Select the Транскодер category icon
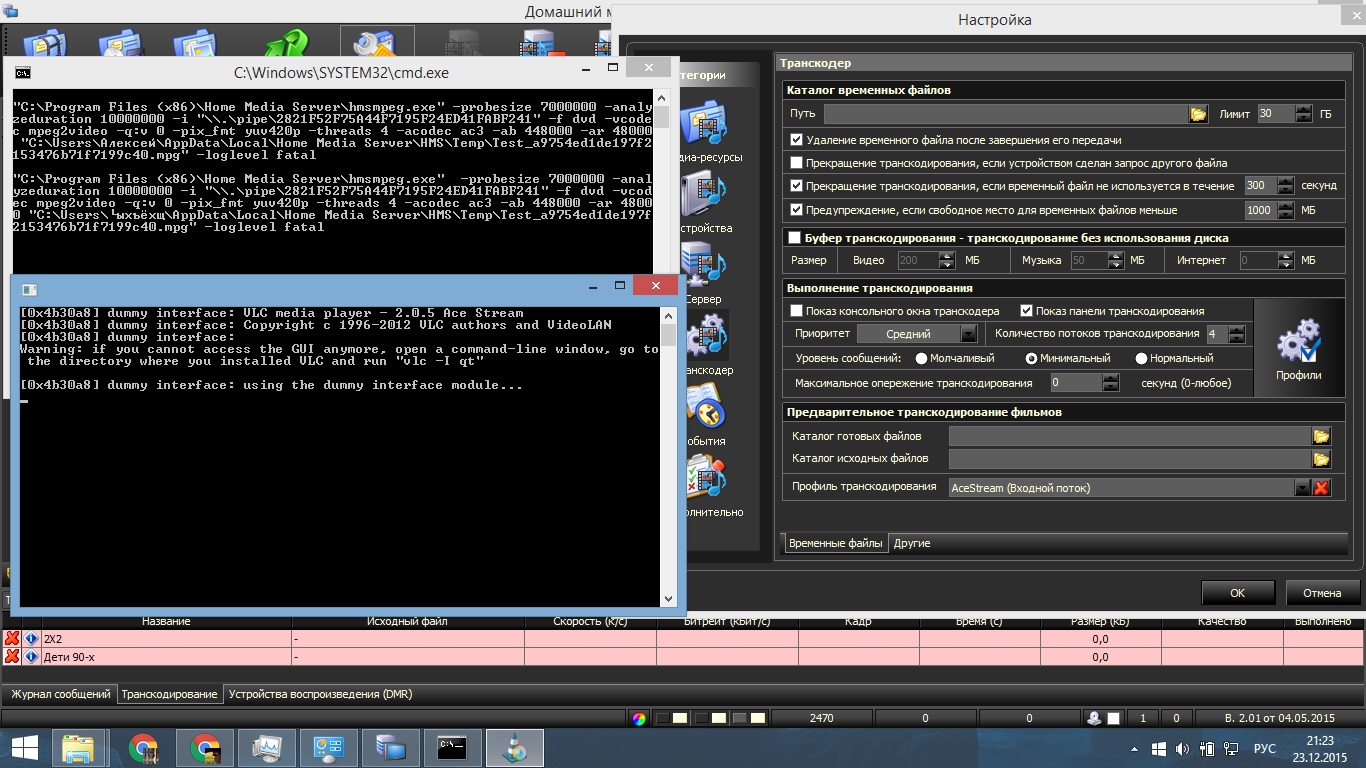The image size is (1366, 768). click(706, 337)
